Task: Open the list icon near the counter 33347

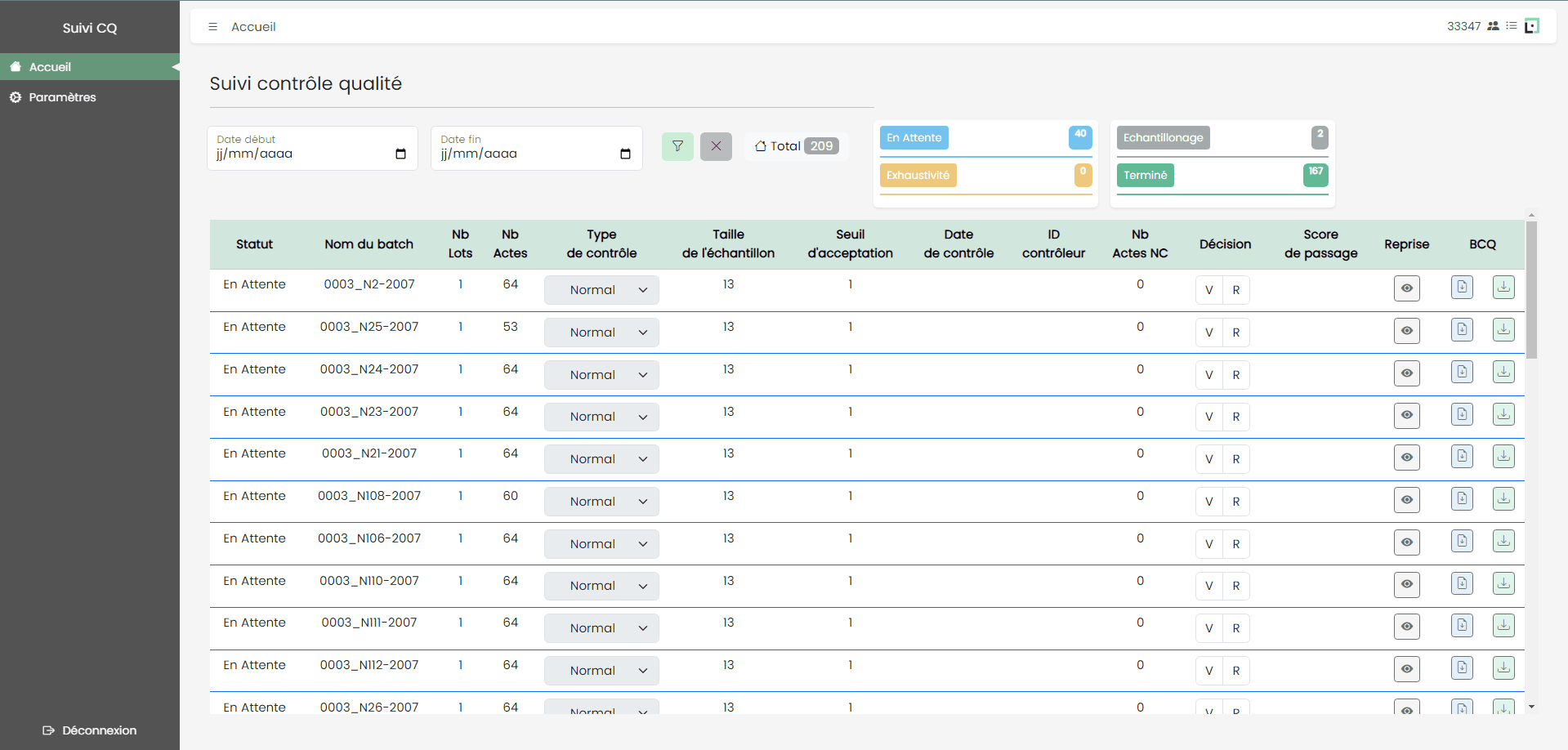Action: (x=1511, y=25)
